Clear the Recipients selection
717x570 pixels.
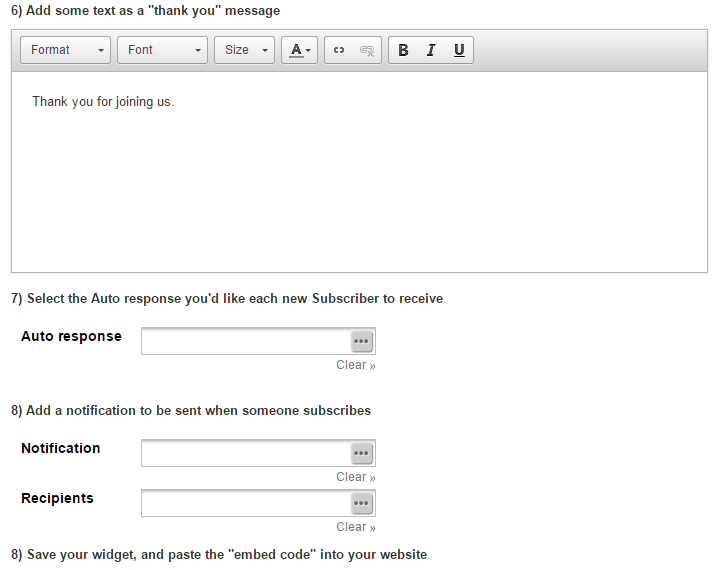[x=355, y=527]
